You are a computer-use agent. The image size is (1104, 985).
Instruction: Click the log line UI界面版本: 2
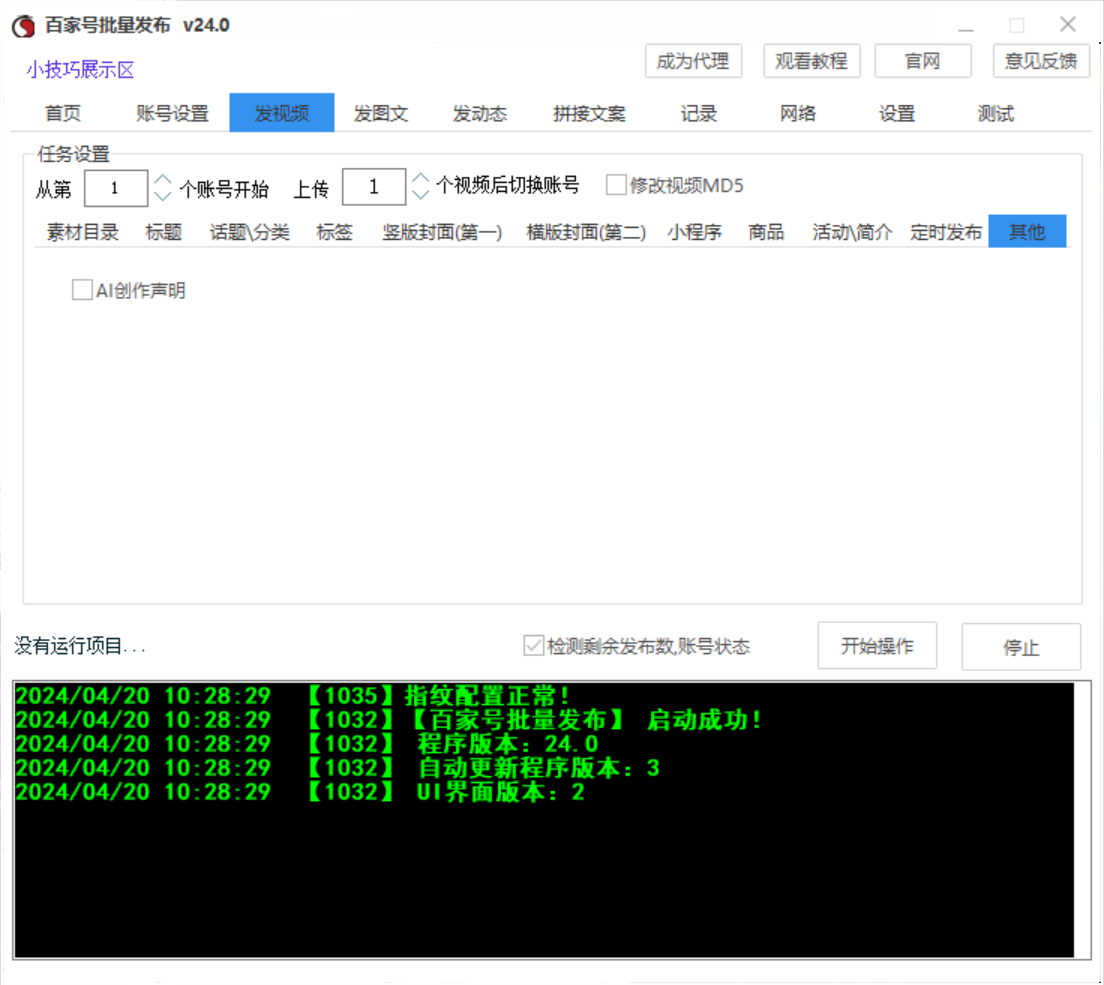[300, 792]
